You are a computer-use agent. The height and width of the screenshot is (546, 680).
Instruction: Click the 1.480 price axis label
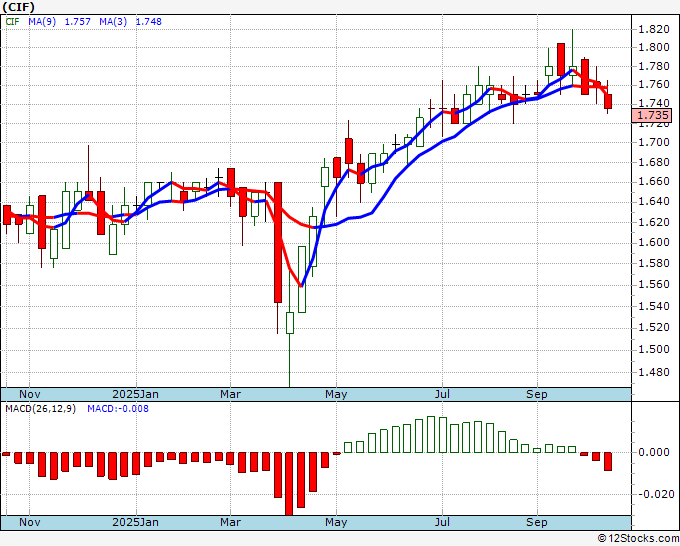tap(654, 373)
